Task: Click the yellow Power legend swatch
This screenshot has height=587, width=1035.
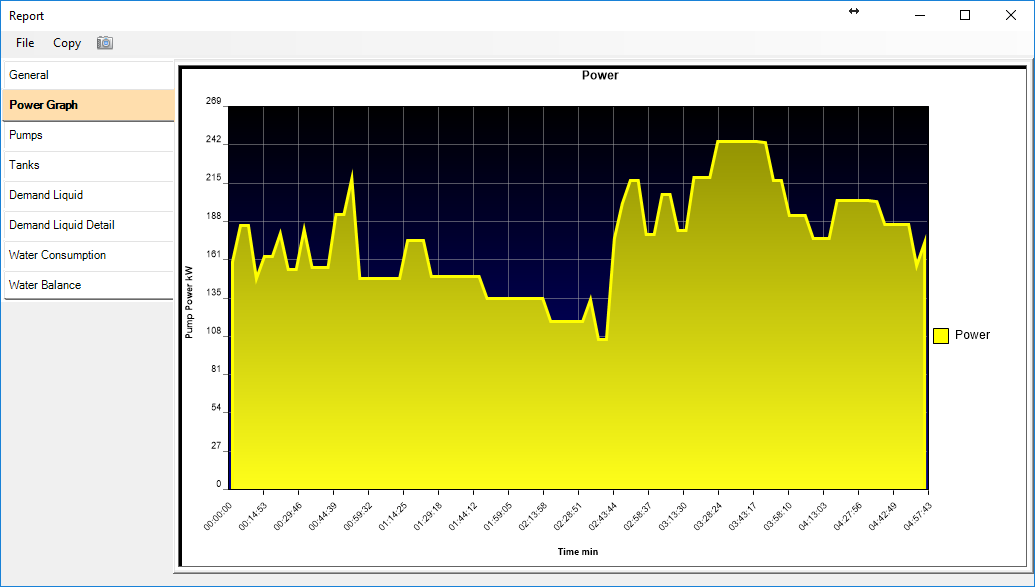Action: [x=941, y=336]
